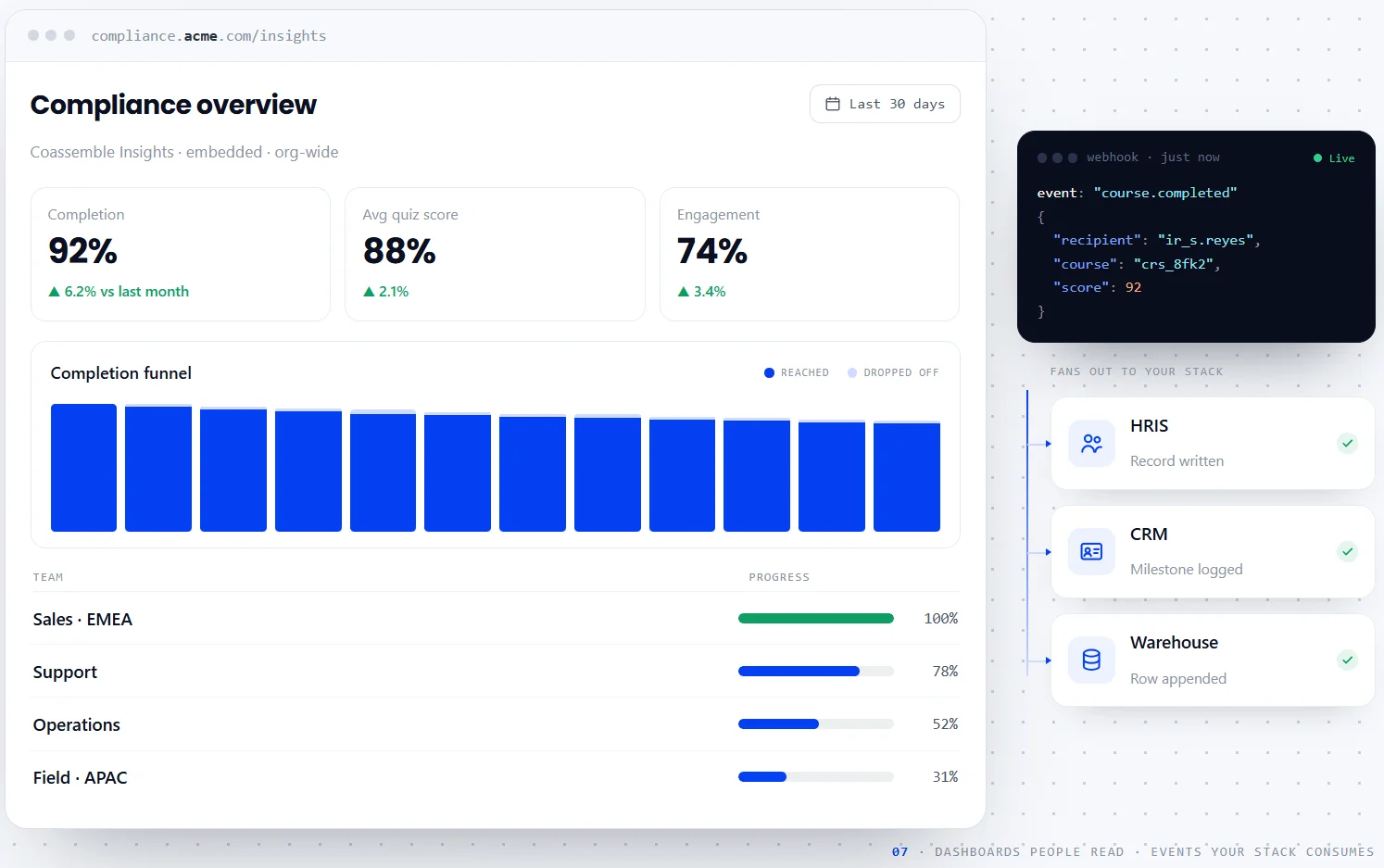Select the last bar in the Completion funnel
This screenshot has height=868, width=1384.
tap(907, 476)
